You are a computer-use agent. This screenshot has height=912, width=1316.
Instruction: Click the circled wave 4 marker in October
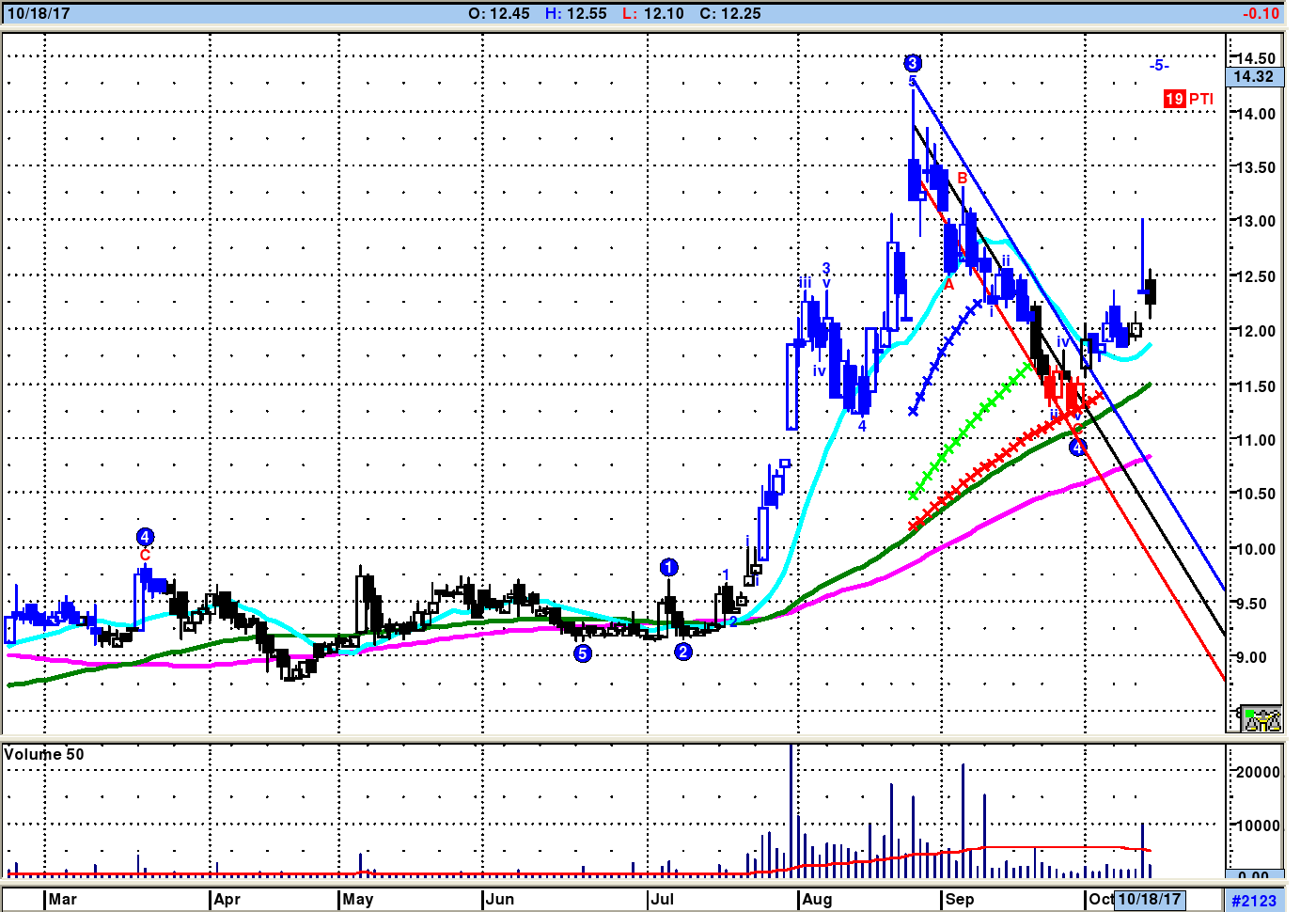[x=1078, y=448]
